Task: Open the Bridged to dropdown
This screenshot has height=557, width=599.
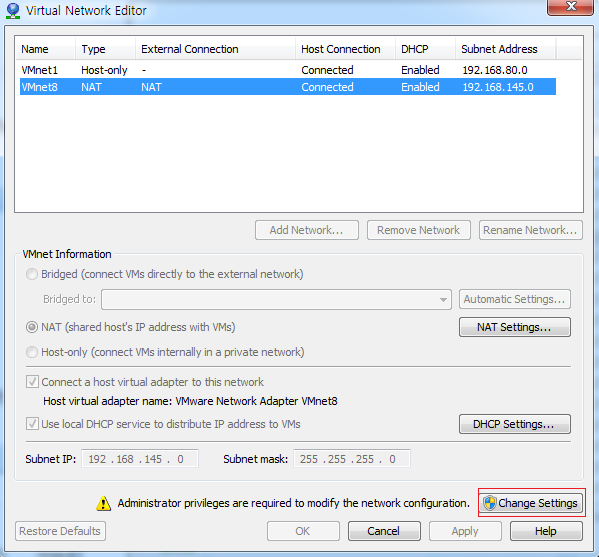Action: click(276, 299)
